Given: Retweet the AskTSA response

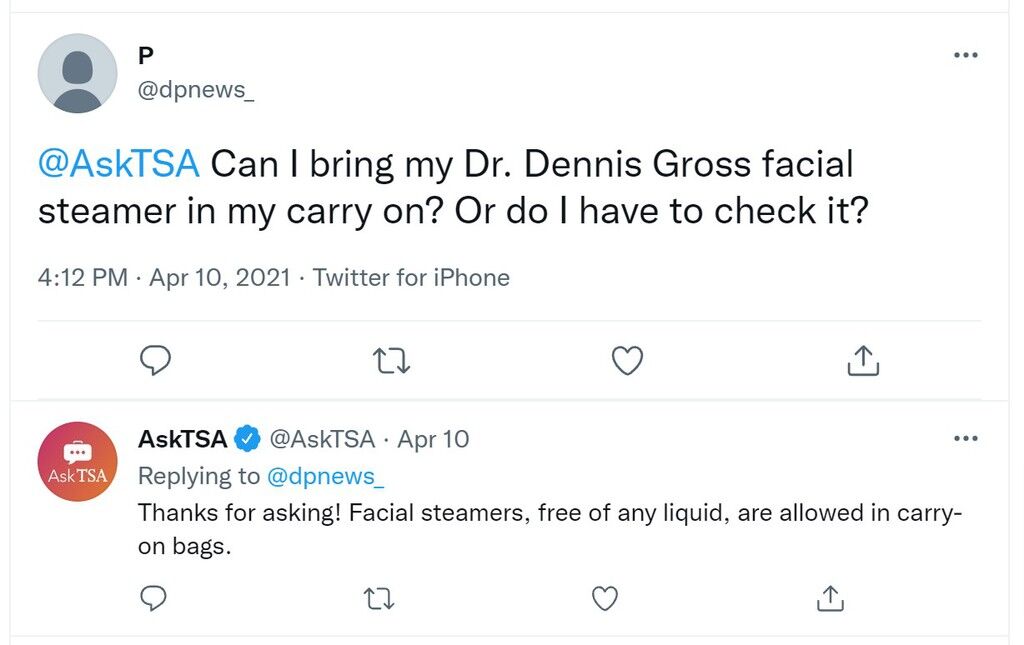Looking at the screenshot, I should tap(379, 598).
